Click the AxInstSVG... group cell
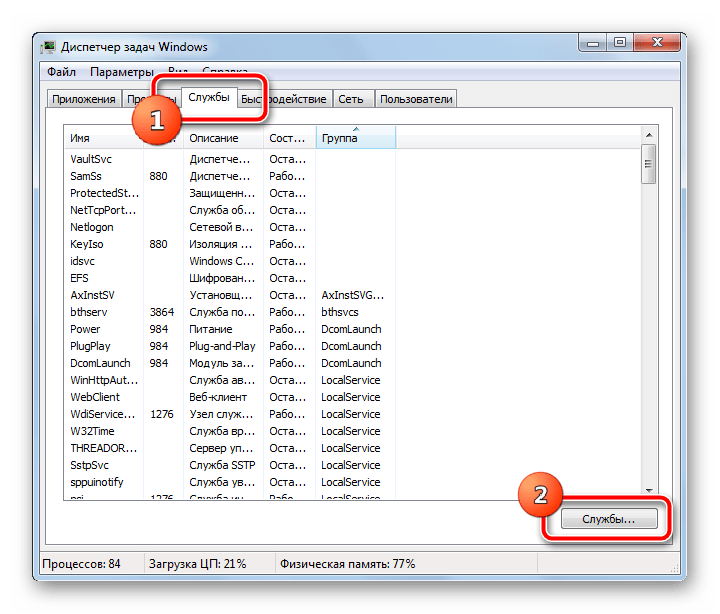Image resolution: width=720 pixels, height=614 pixels. click(x=353, y=295)
